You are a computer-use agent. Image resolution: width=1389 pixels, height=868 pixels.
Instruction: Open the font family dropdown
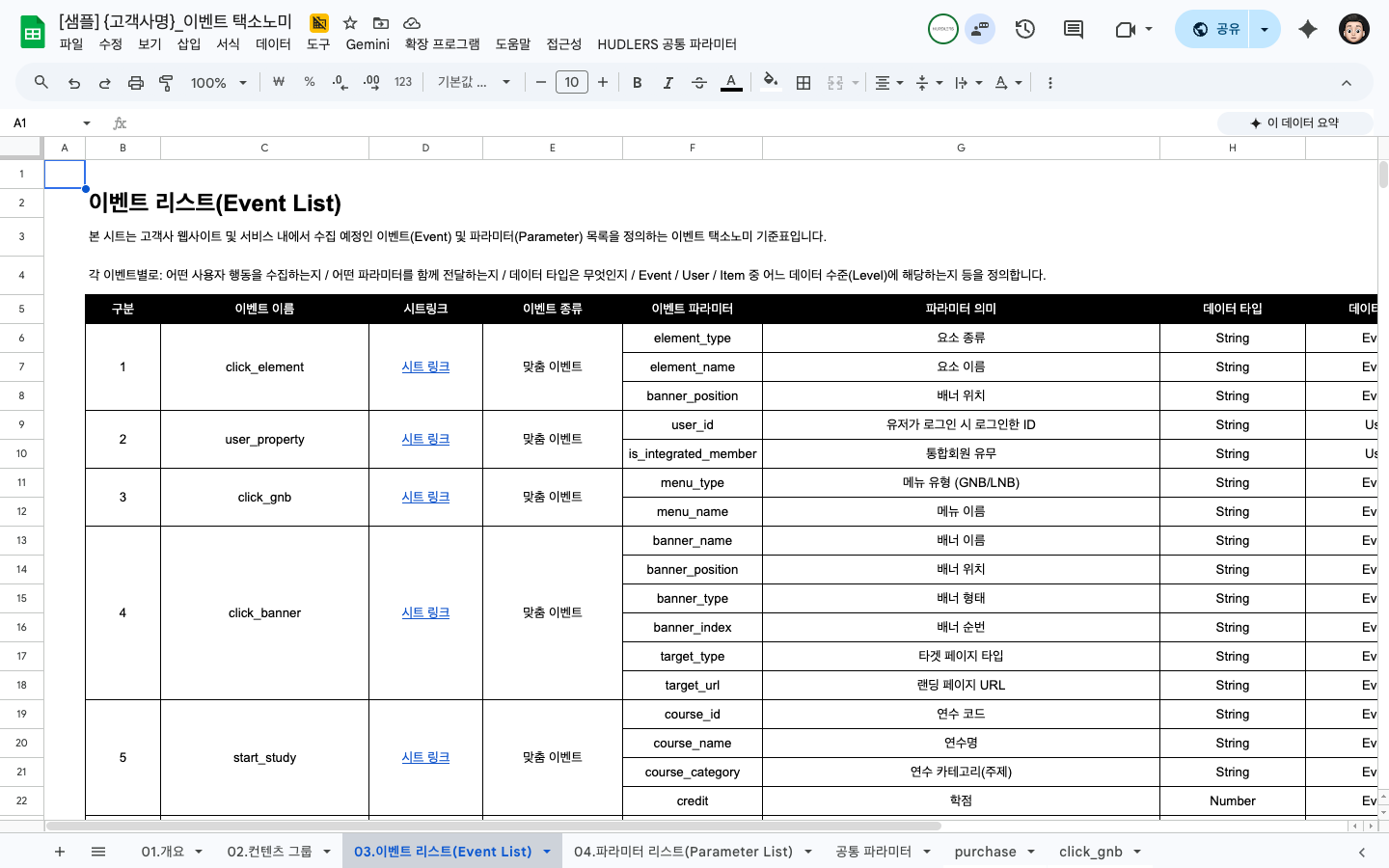click(x=474, y=83)
